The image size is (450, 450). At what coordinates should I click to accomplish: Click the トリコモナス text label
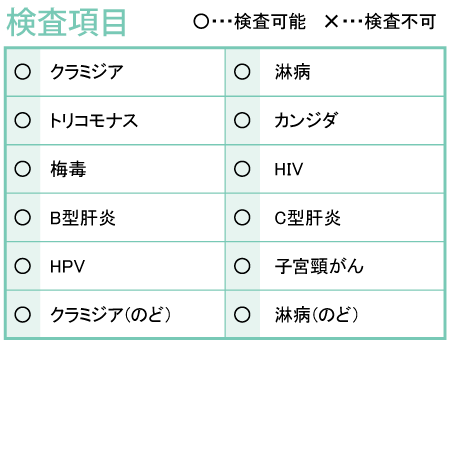[94, 120]
